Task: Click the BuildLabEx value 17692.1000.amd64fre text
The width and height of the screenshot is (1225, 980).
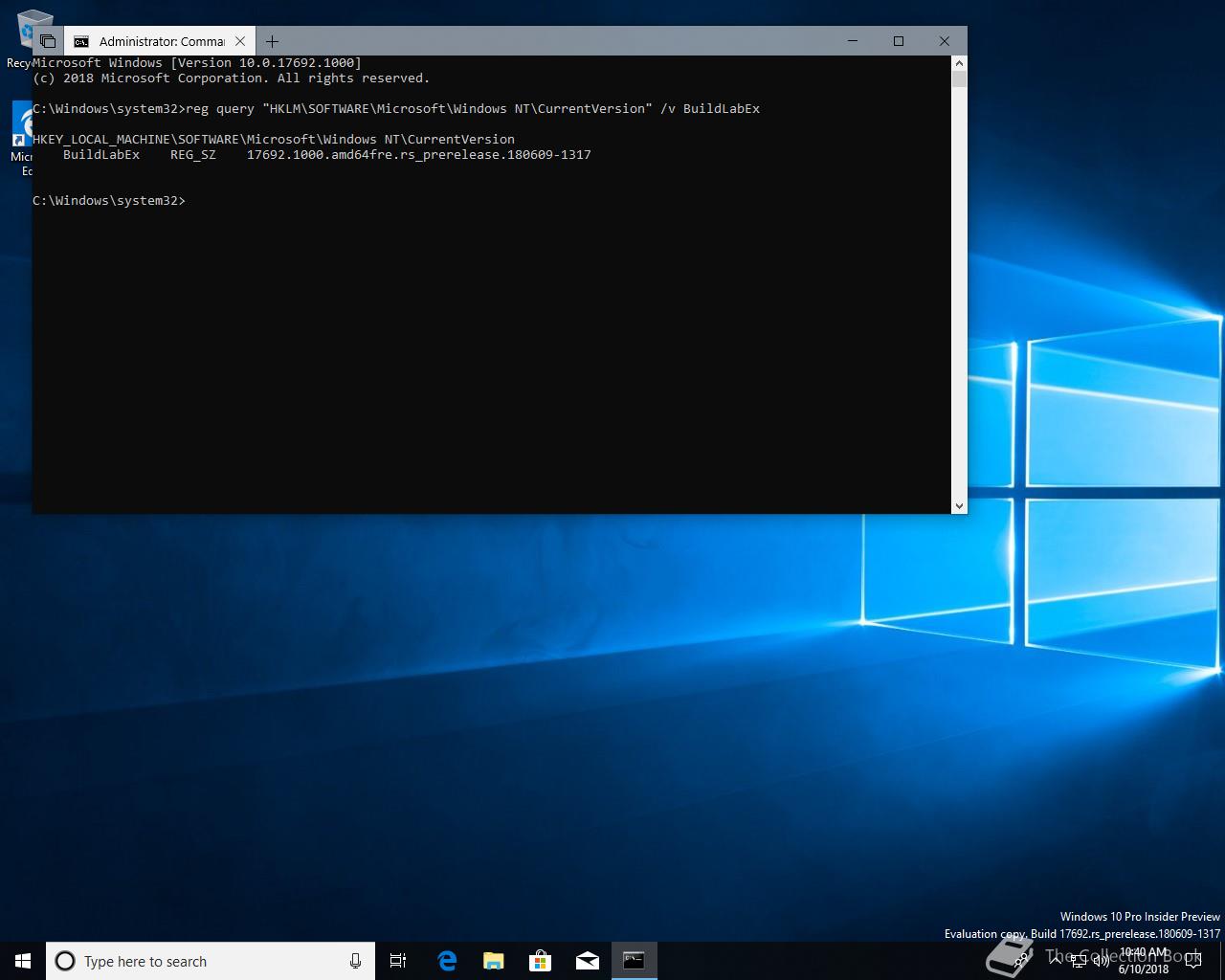Action: click(419, 154)
